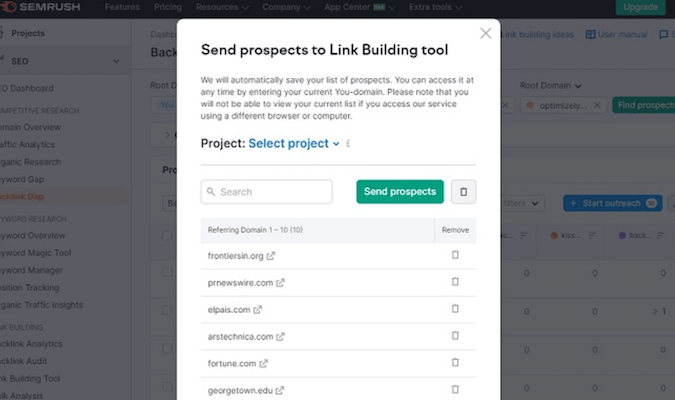The width and height of the screenshot is (675, 400).
Task: Click the green Upgrade button
Action: coord(640,7)
